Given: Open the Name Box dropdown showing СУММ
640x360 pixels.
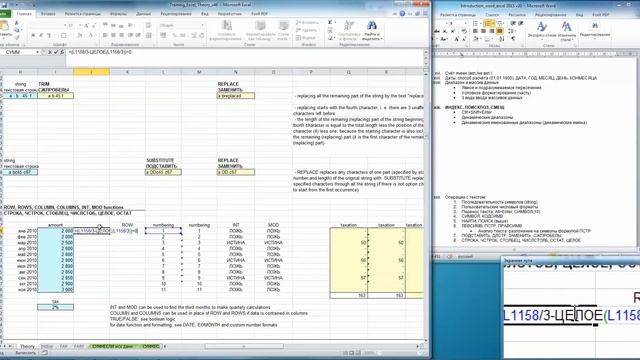Looking at the screenshot, I should tap(38, 52).
